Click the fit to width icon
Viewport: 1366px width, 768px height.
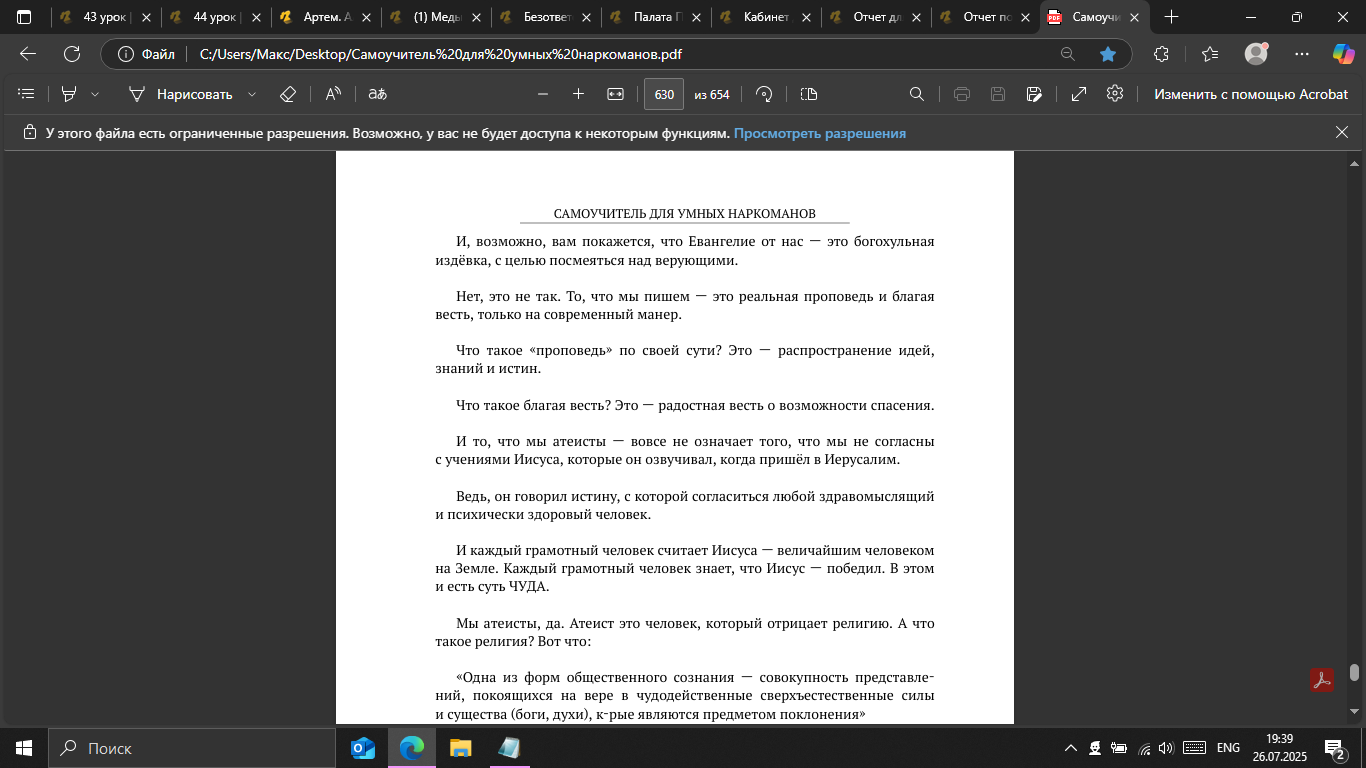[x=615, y=94]
